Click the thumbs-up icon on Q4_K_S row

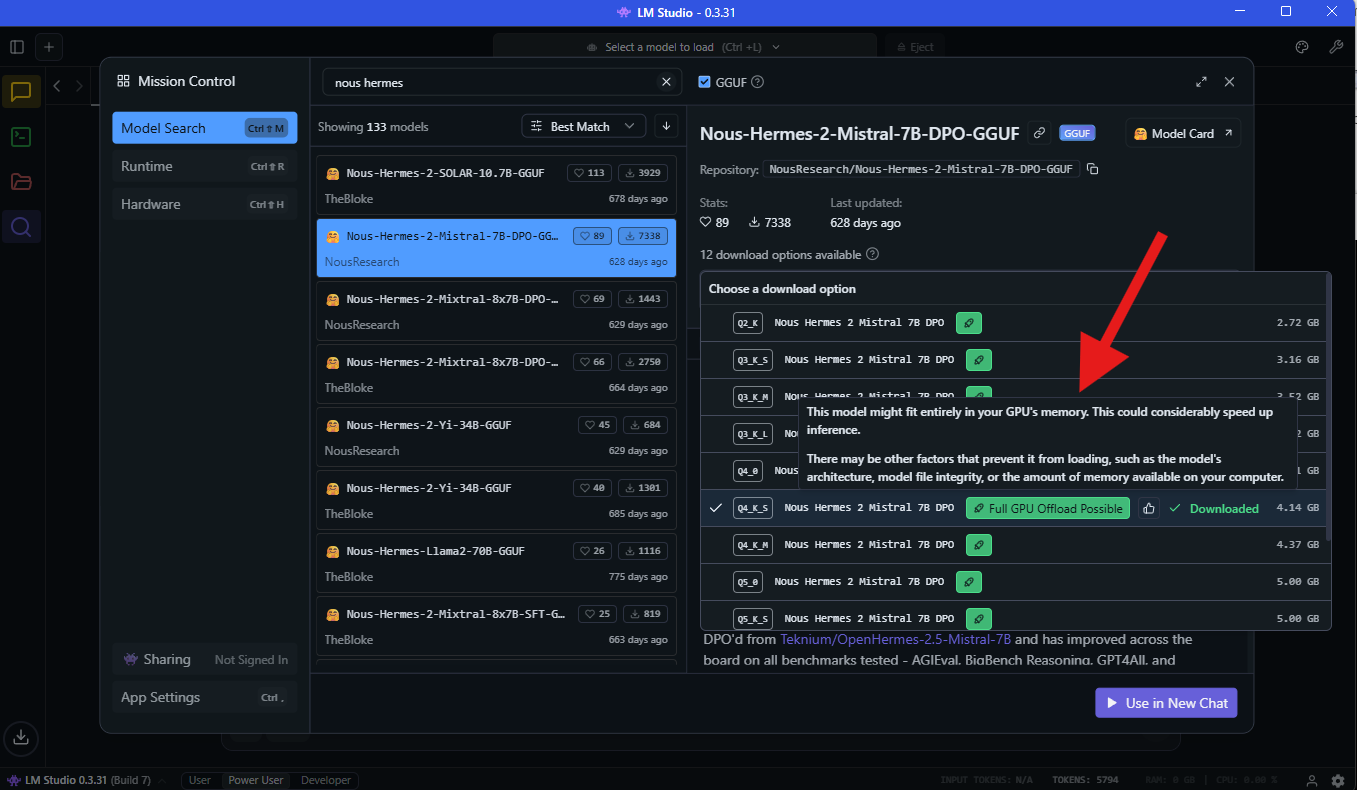[x=1149, y=508]
